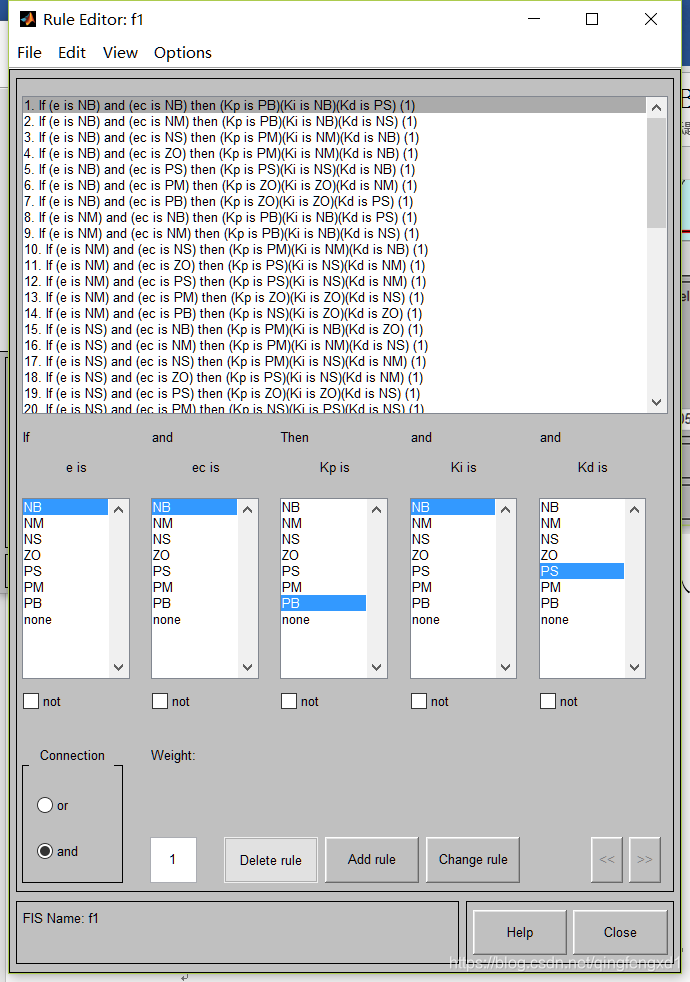The width and height of the screenshot is (690, 982).
Task: Select ZO in the Ki is list
Action: [x=453, y=555]
